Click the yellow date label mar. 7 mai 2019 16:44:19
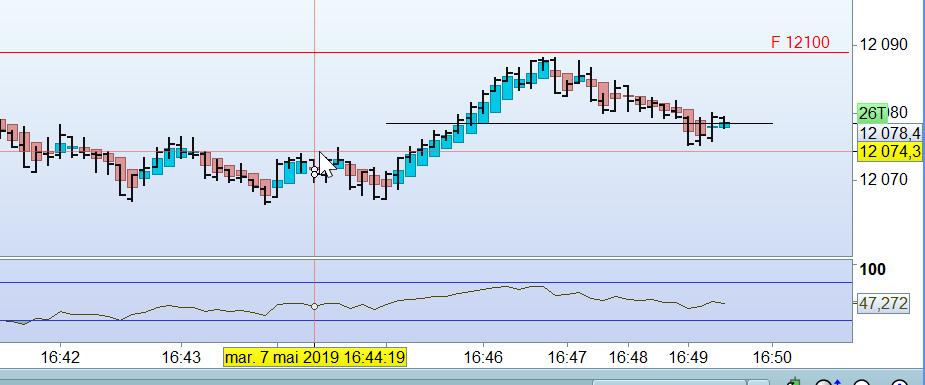Screen dimensions: 925x385 click(x=315, y=357)
